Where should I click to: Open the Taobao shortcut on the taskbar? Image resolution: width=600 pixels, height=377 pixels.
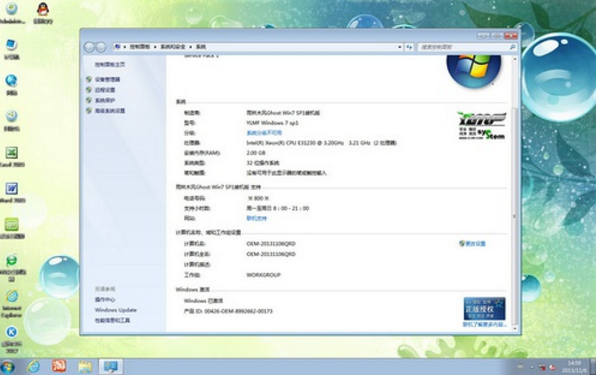[x=59, y=366]
